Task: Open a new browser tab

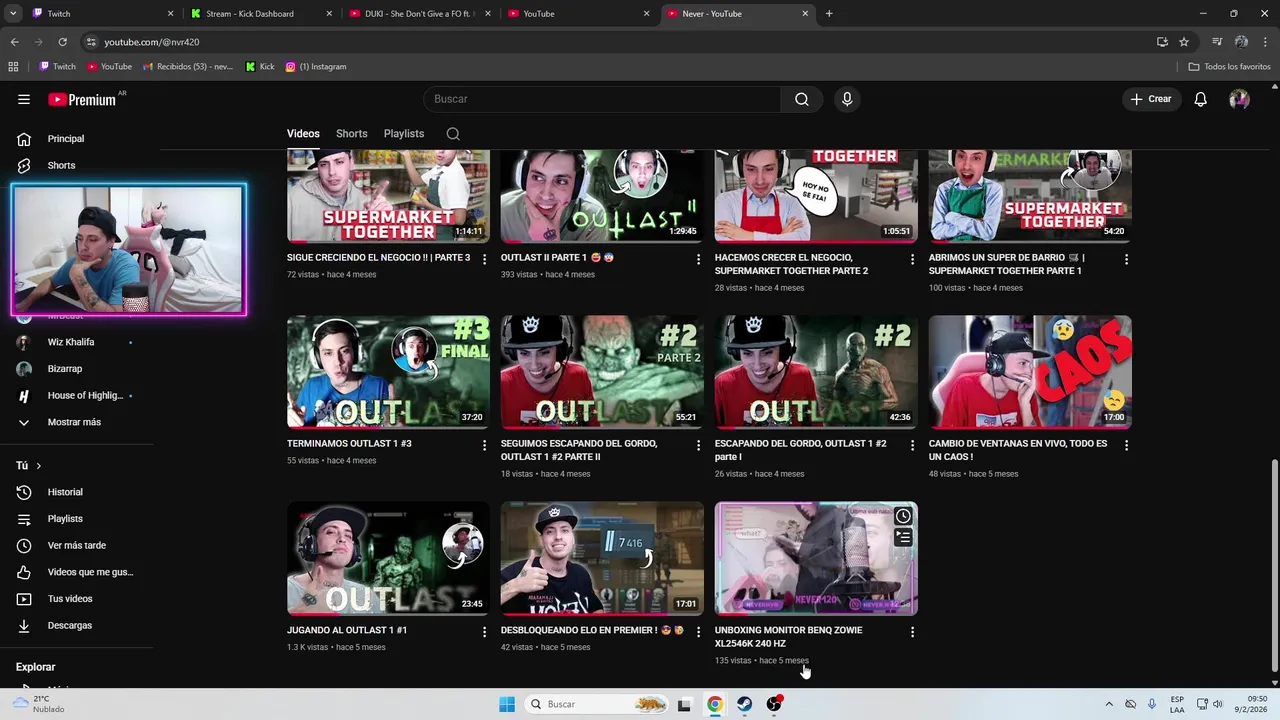Action: coord(829,14)
